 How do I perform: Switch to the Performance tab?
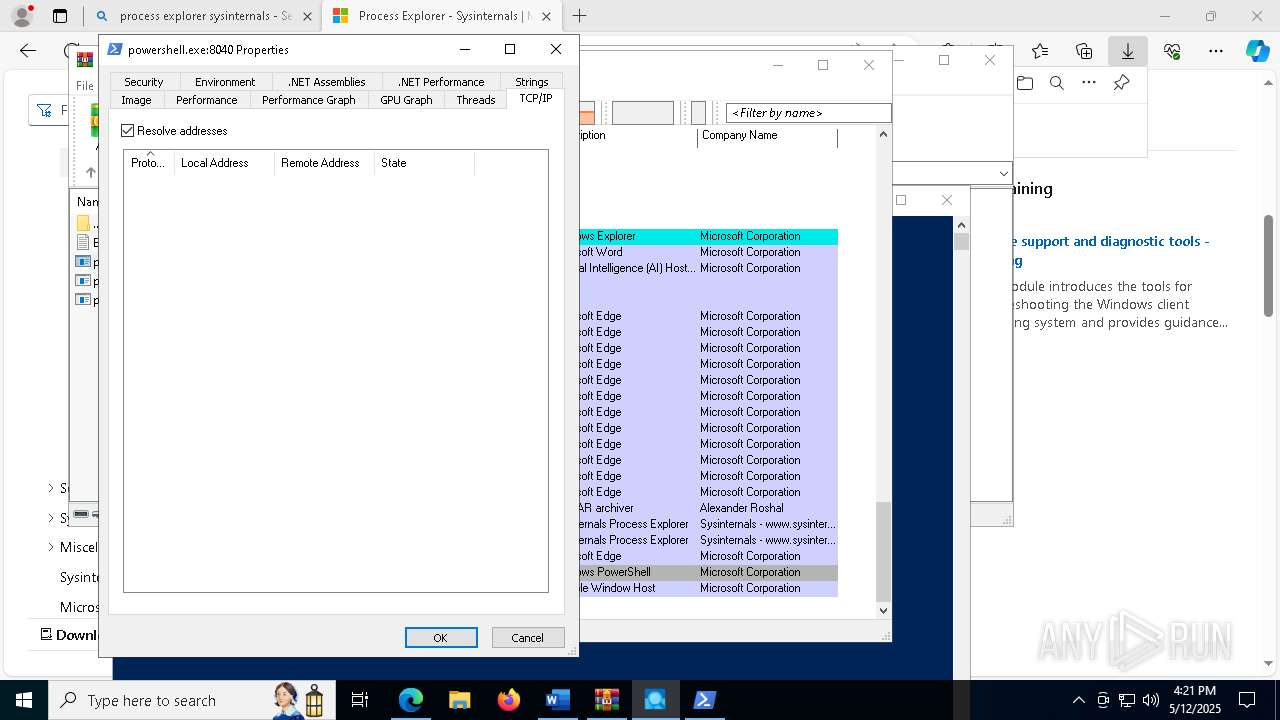coord(207,100)
